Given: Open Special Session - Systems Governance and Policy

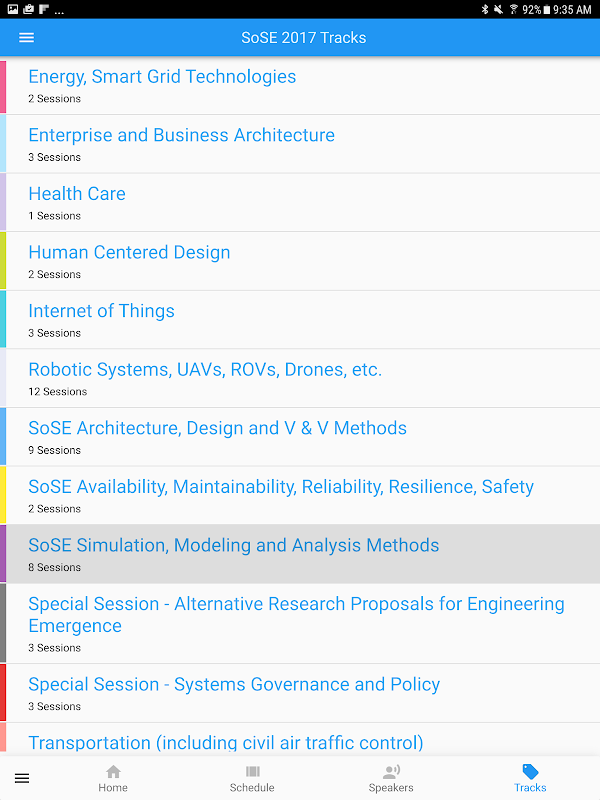Looking at the screenshot, I should [234, 685].
